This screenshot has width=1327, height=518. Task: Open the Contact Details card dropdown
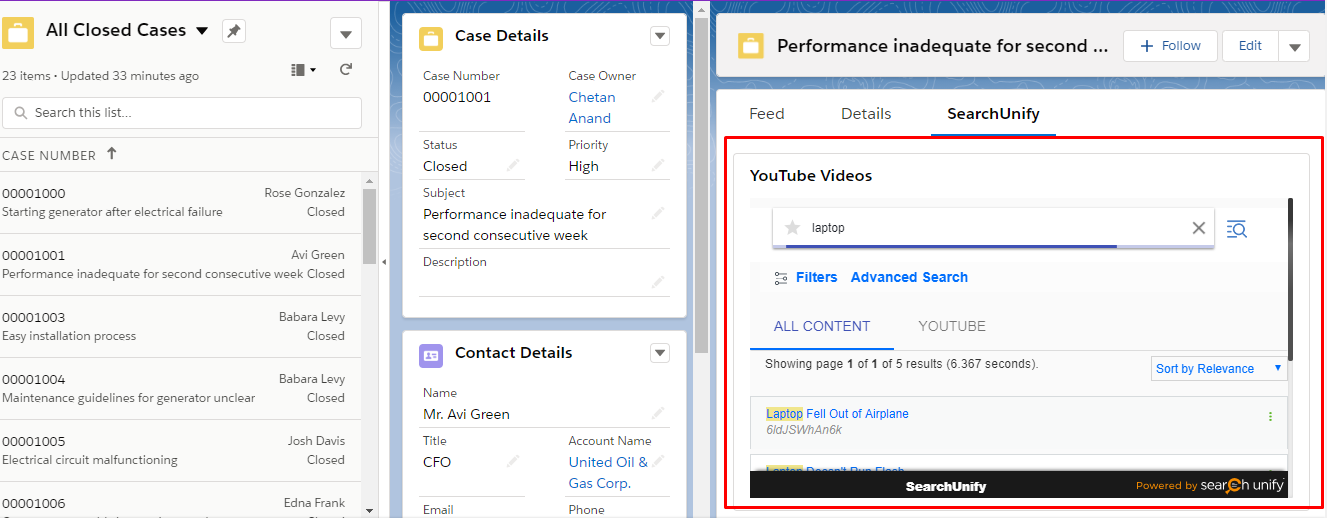pos(659,353)
